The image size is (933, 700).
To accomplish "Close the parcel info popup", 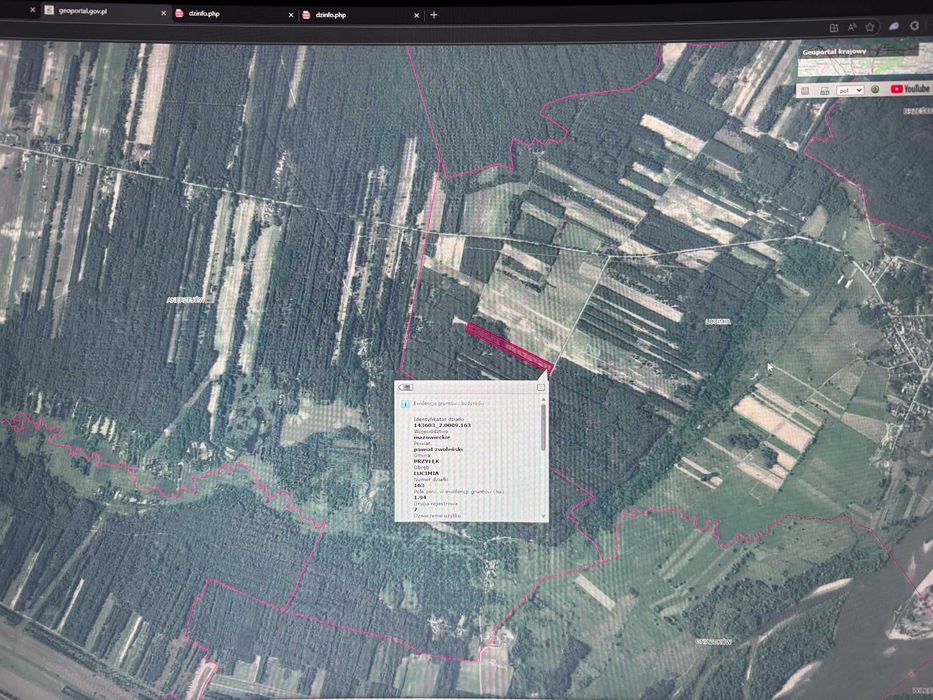I will pos(540,388).
